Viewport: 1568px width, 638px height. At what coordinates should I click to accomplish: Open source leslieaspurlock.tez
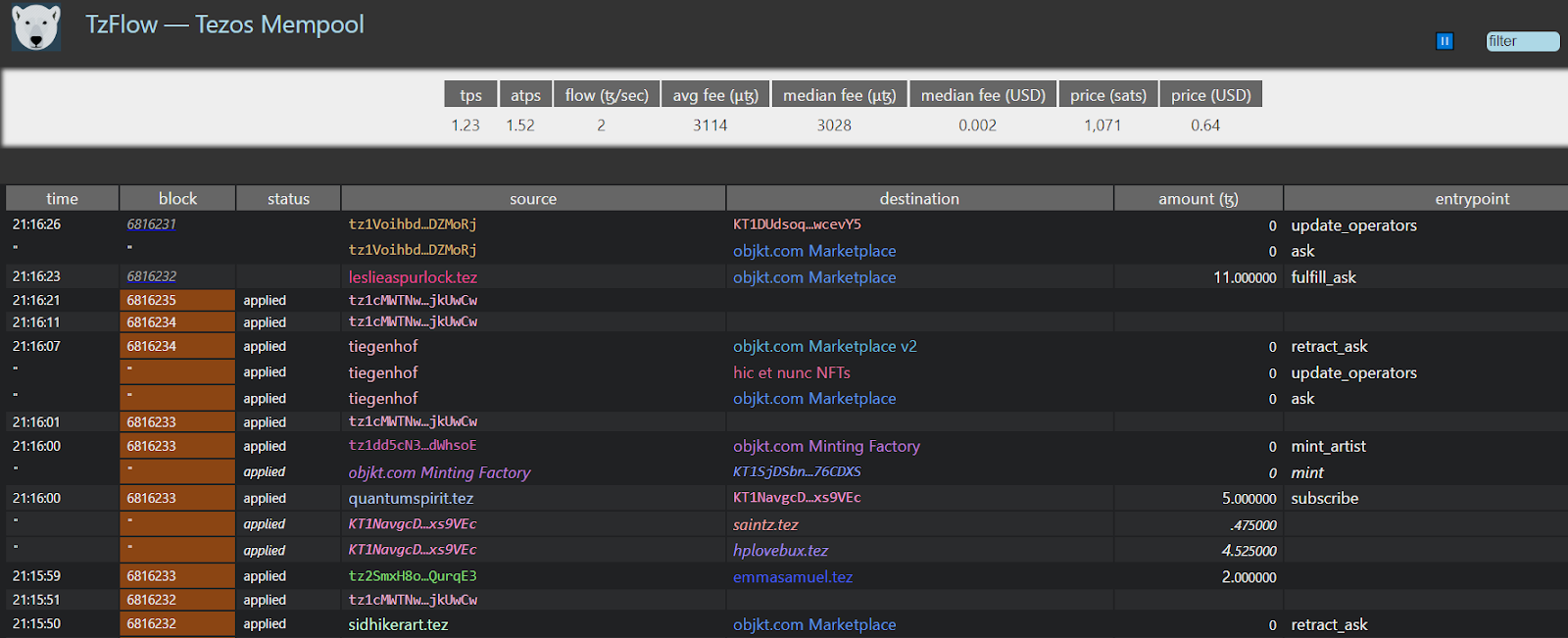pyautogui.click(x=413, y=277)
